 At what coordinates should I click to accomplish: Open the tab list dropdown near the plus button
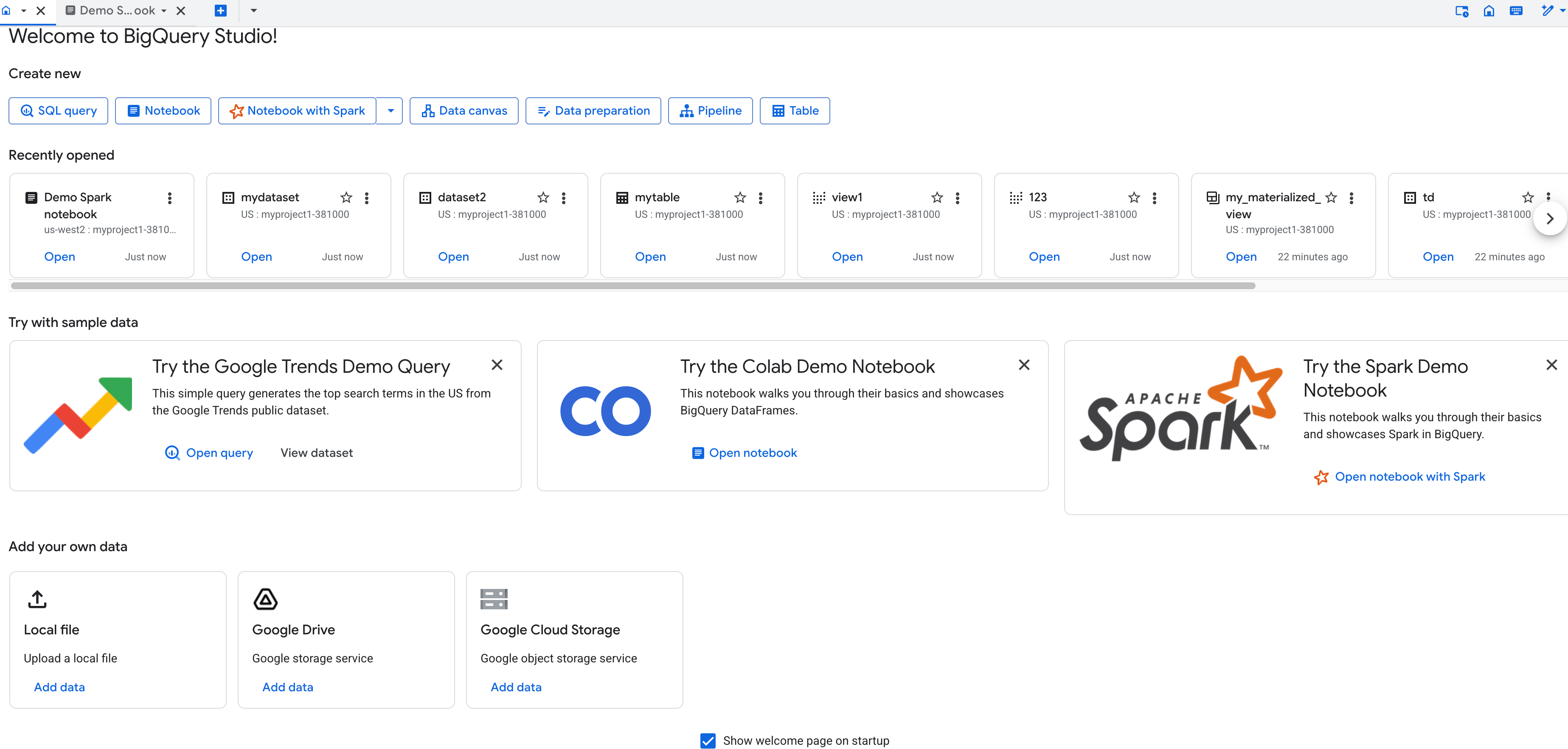pos(254,10)
